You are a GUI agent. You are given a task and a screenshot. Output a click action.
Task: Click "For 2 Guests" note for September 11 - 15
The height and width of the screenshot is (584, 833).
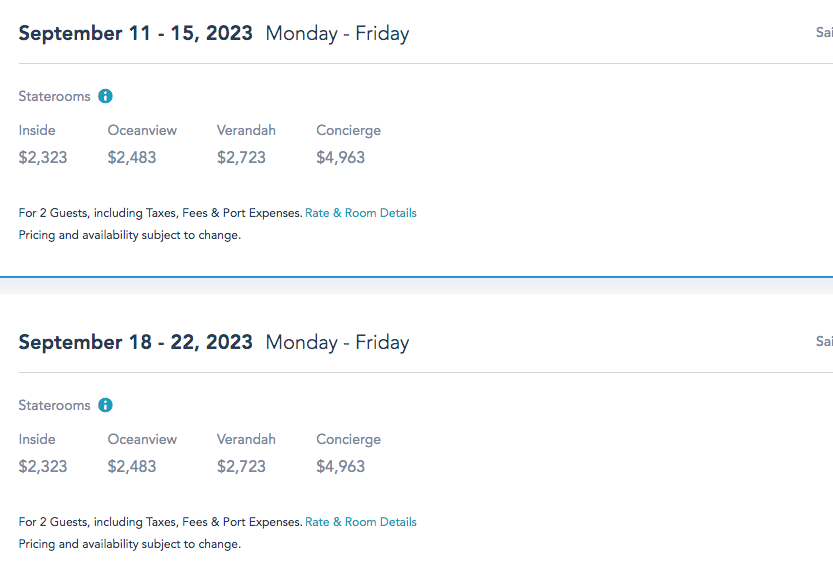(x=160, y=213)
